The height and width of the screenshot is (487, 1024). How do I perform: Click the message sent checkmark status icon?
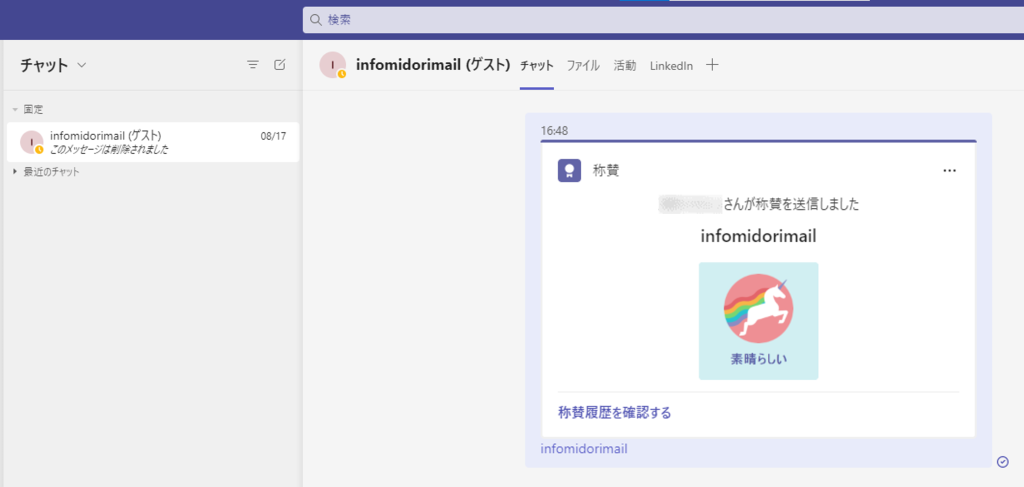point(1003,462)
